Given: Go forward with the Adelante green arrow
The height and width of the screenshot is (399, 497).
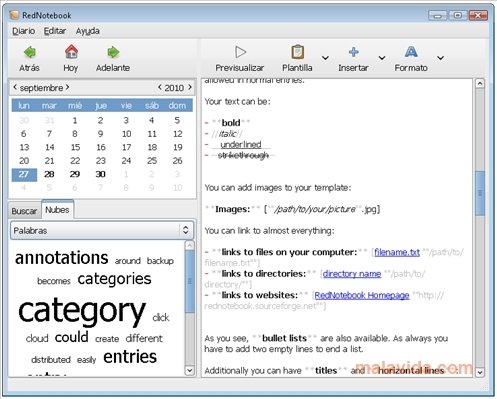Looking at the screenshot, I should (113, 52).
